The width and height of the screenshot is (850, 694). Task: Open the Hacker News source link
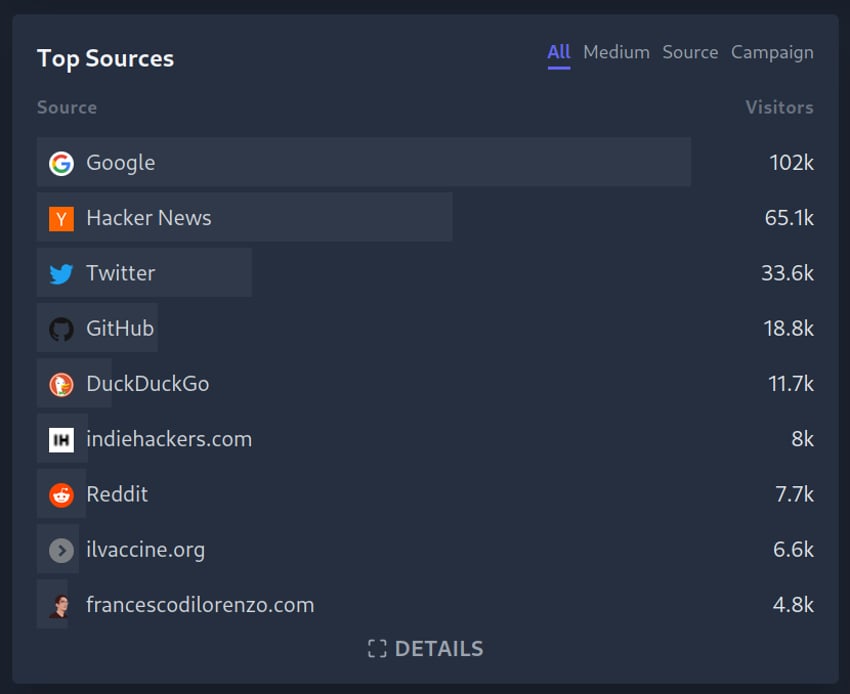point(149,218)
